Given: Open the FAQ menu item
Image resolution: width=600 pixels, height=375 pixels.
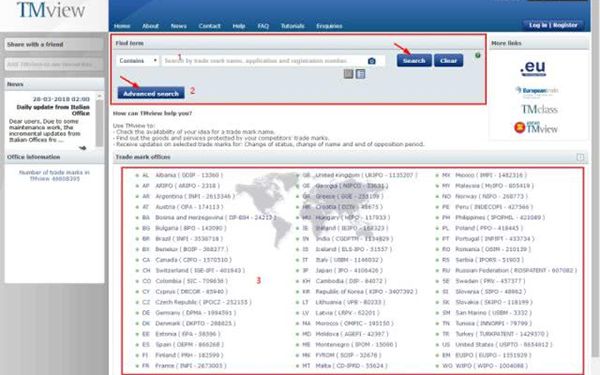Looking at the screenshot, I should pos(263,26).
